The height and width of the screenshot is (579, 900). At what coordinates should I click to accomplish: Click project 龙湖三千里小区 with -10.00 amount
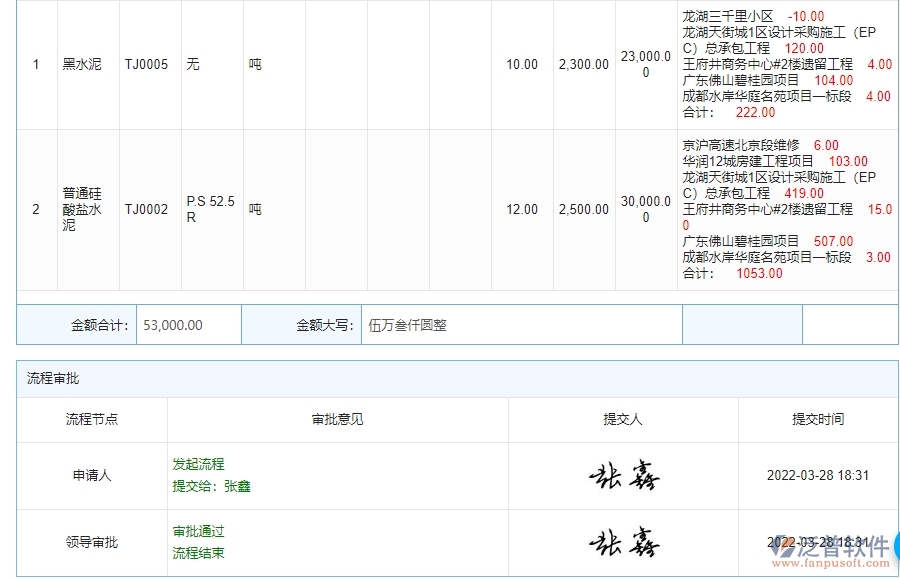(x=729, y=17)
